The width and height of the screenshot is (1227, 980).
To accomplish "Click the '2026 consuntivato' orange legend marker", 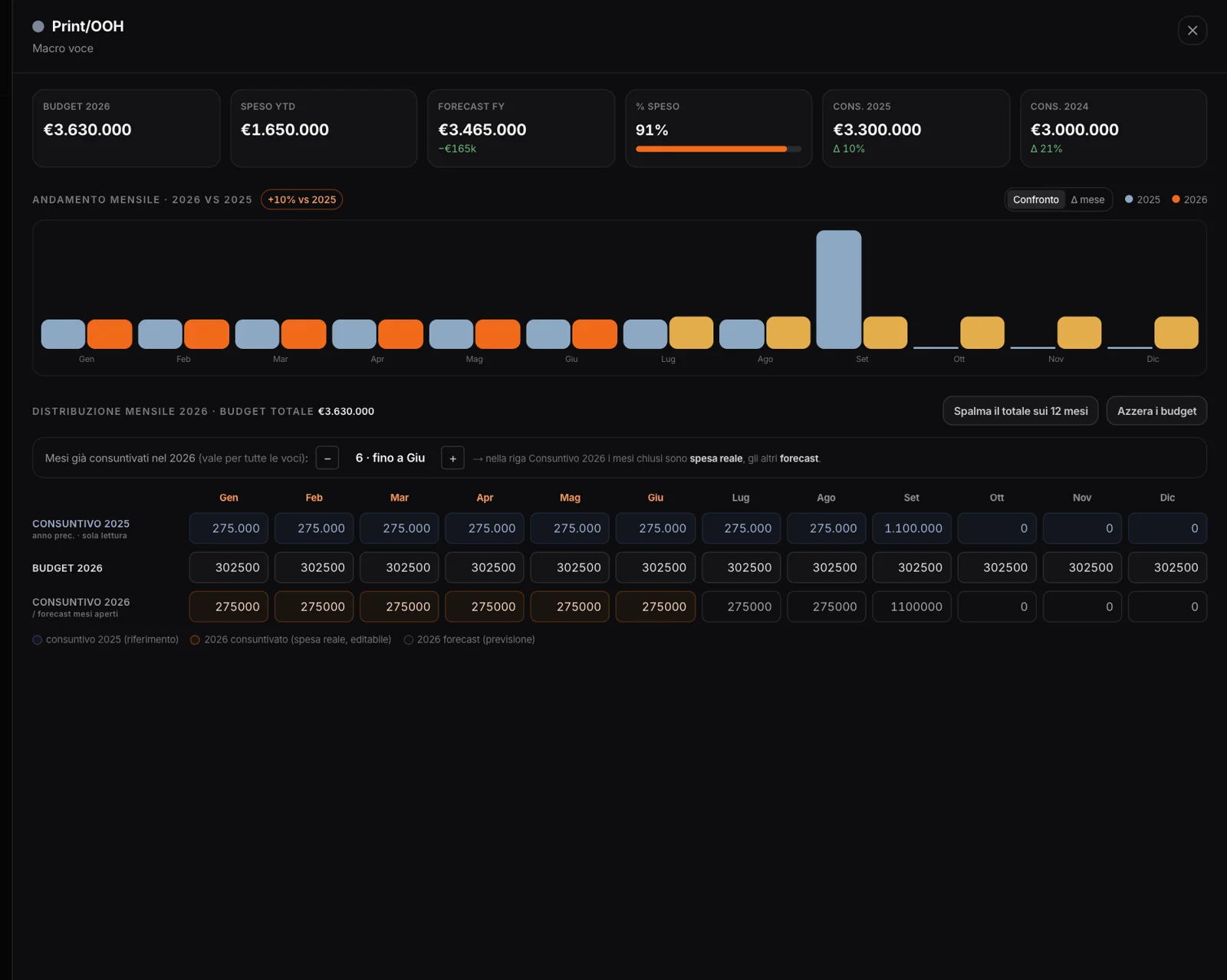I will coord(195,640).
